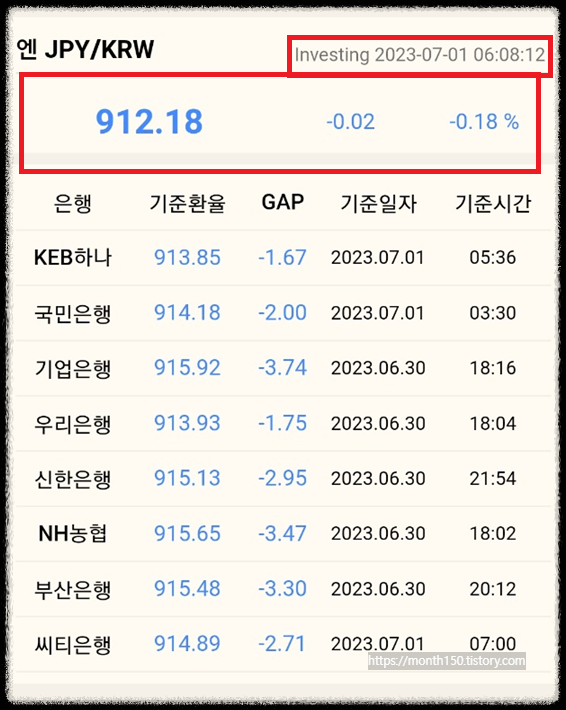
Task: Select the NH농협 bank name
Action: (x=73, y=534)
